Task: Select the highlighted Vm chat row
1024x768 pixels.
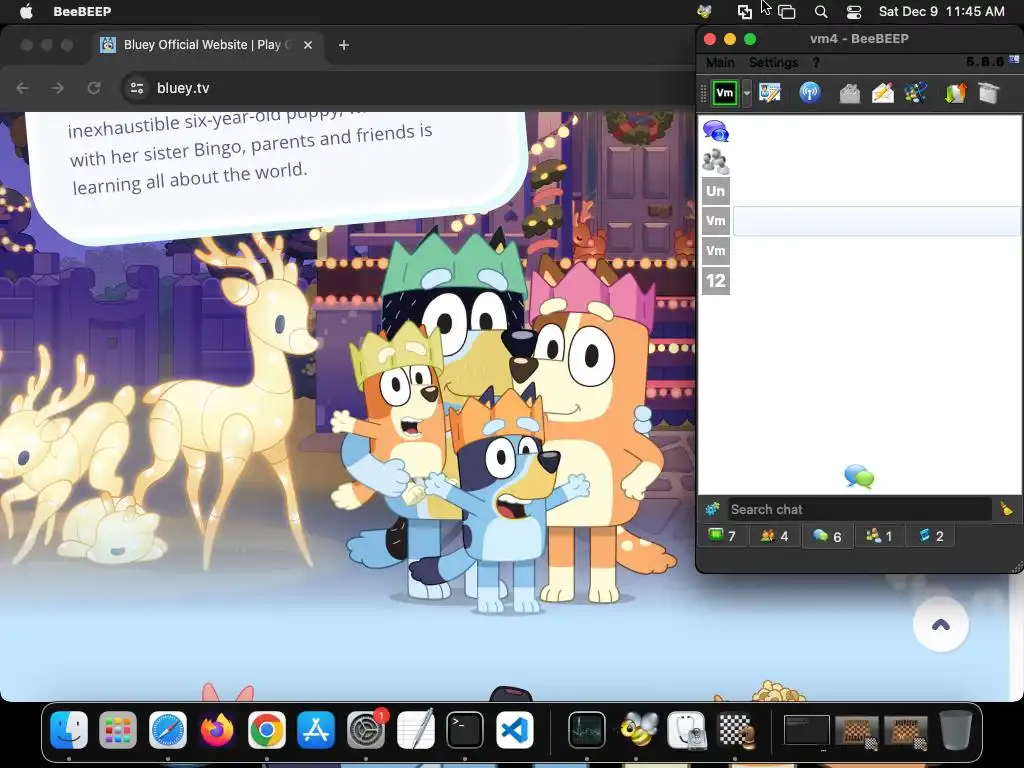Action: (861, 221)
